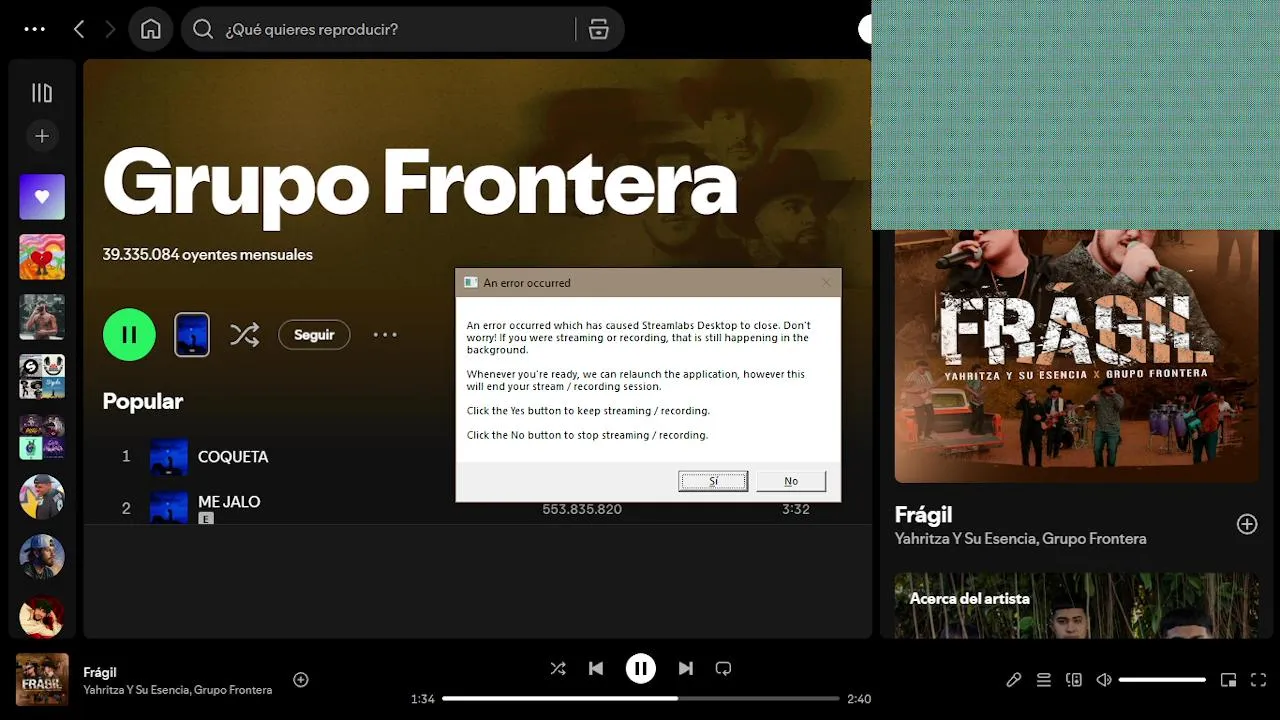Open the play queue icon
This screenshot has height=720, width=1280.
point(1044,680)
